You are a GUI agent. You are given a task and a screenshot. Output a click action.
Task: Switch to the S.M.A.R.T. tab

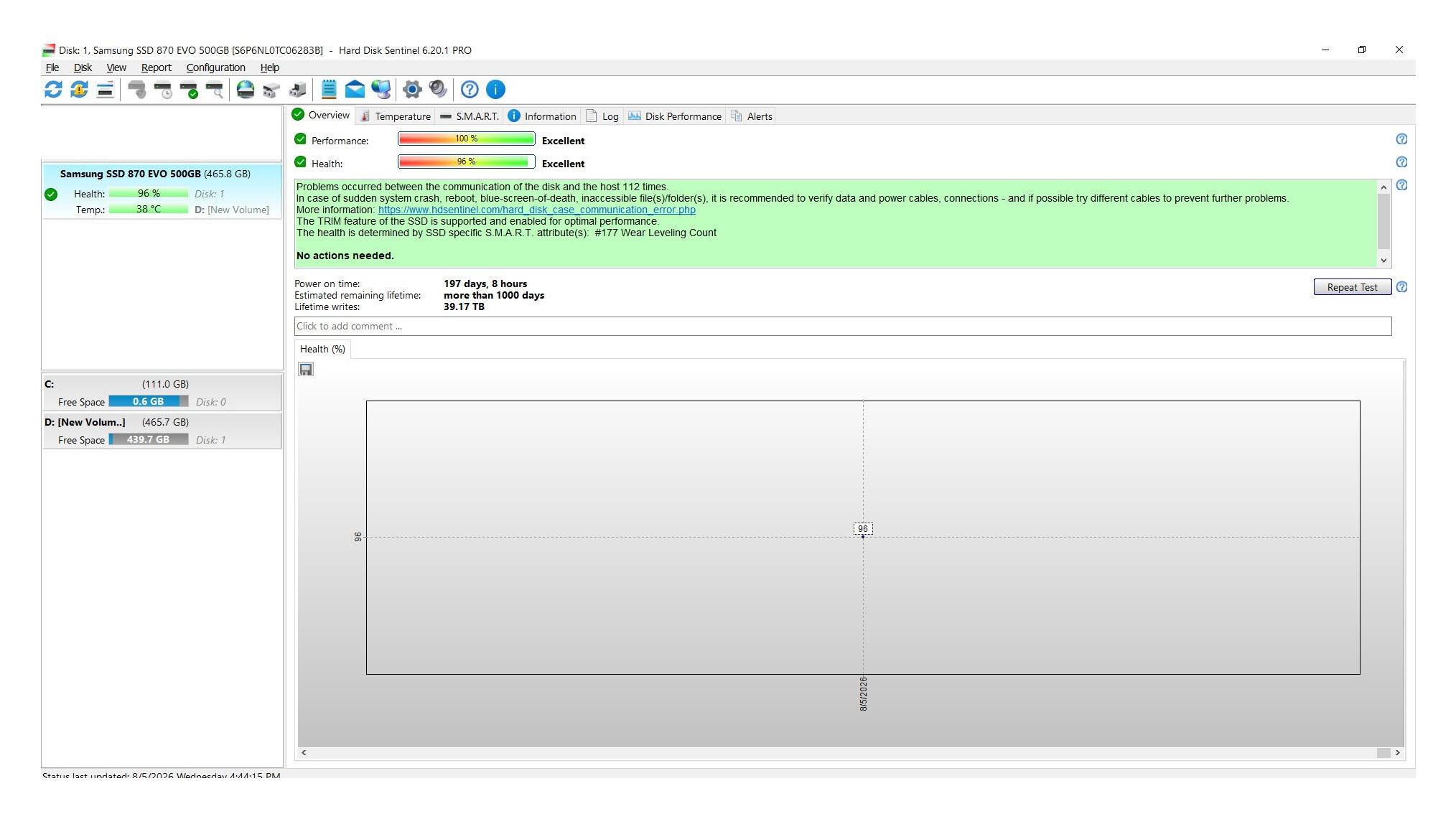[x=470, y=116]
